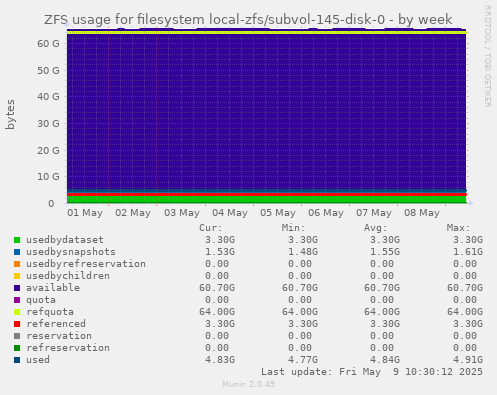This screenshot has height=395, width=497.
Task: Click the Cur: column header
Action: 211,228
